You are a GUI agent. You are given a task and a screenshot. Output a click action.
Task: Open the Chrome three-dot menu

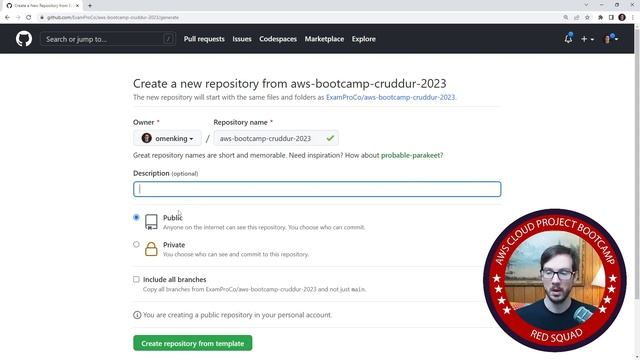[633, 18]
